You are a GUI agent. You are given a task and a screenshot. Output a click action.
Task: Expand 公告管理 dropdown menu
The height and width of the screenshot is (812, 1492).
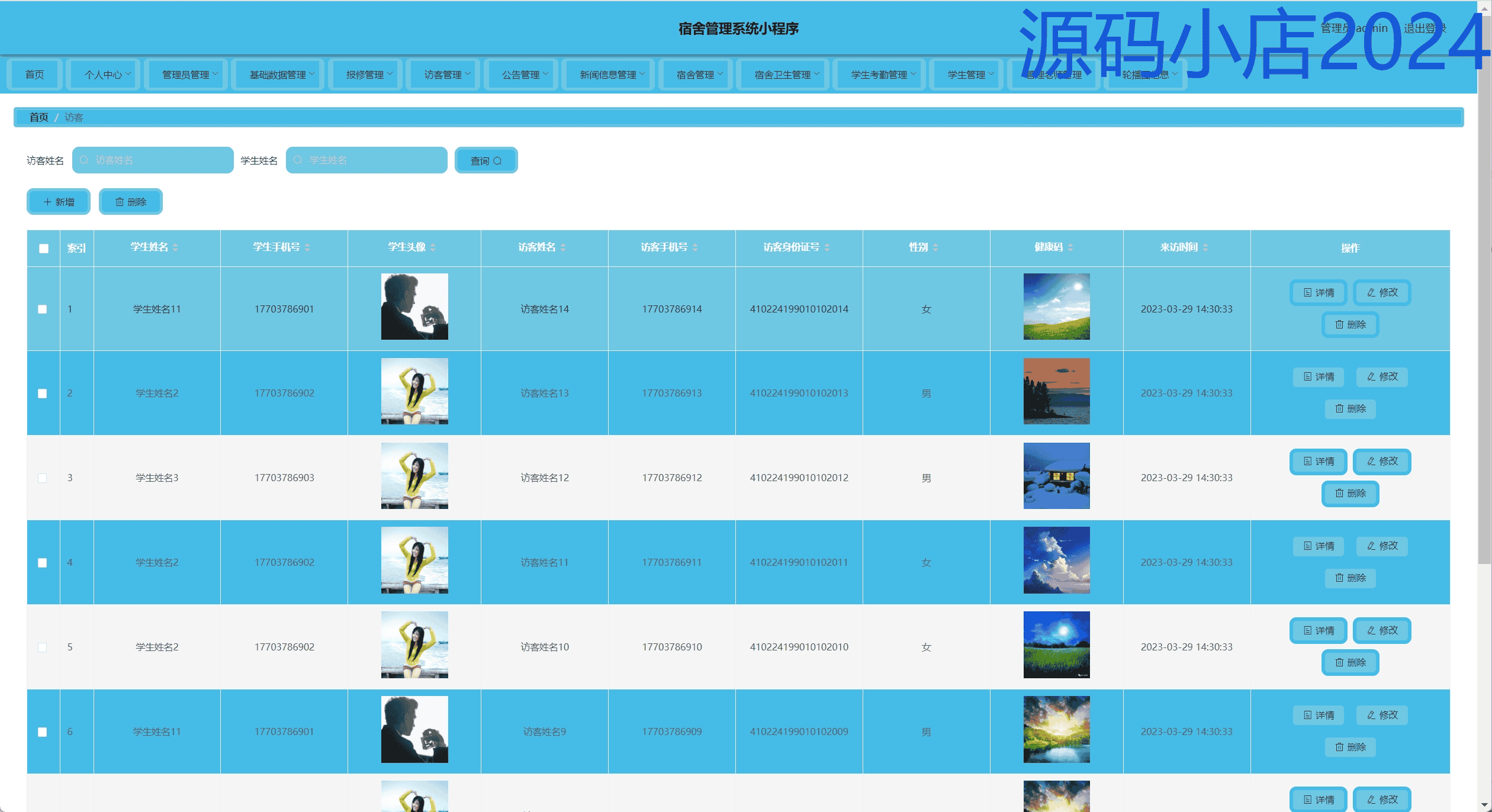click(521, 75)
